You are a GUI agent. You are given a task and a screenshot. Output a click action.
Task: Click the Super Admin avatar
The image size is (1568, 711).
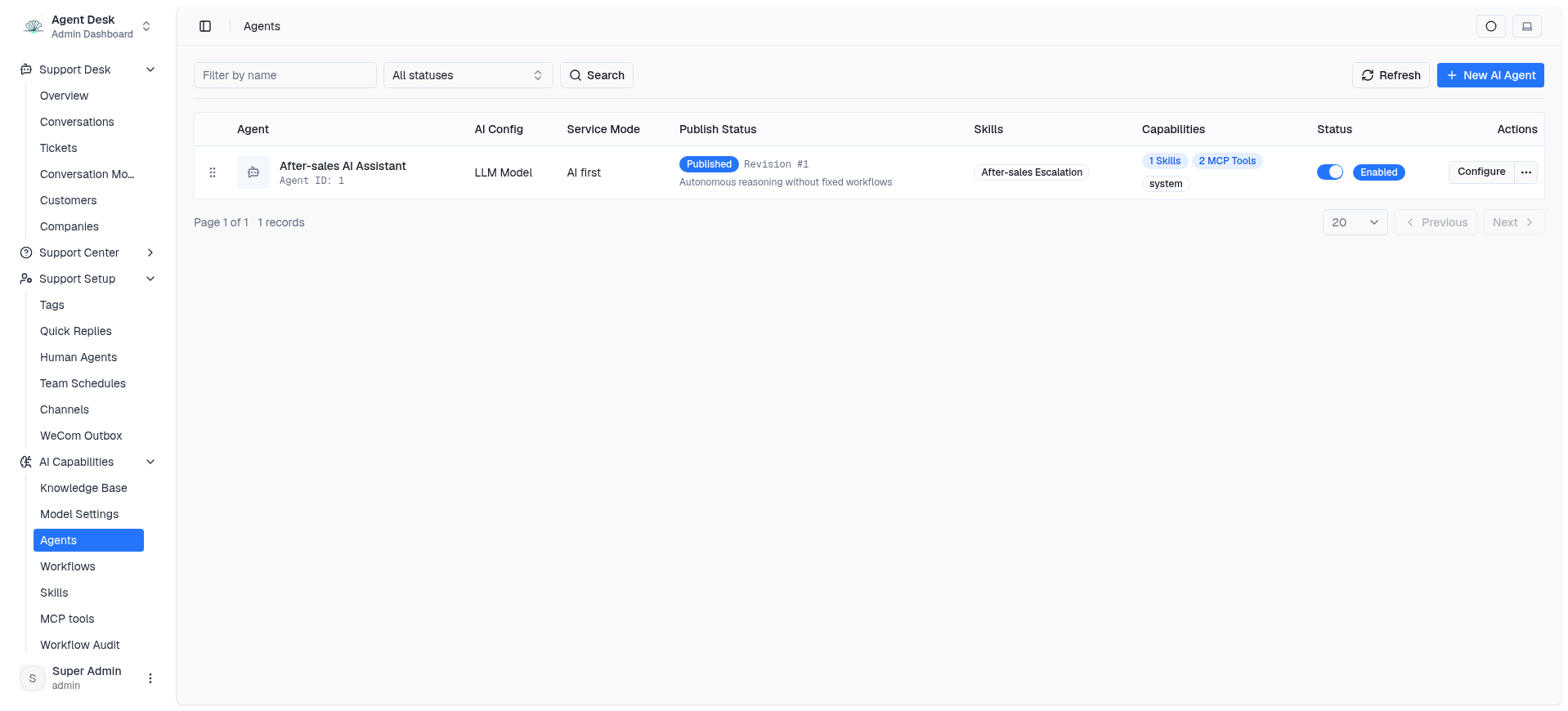33,678
